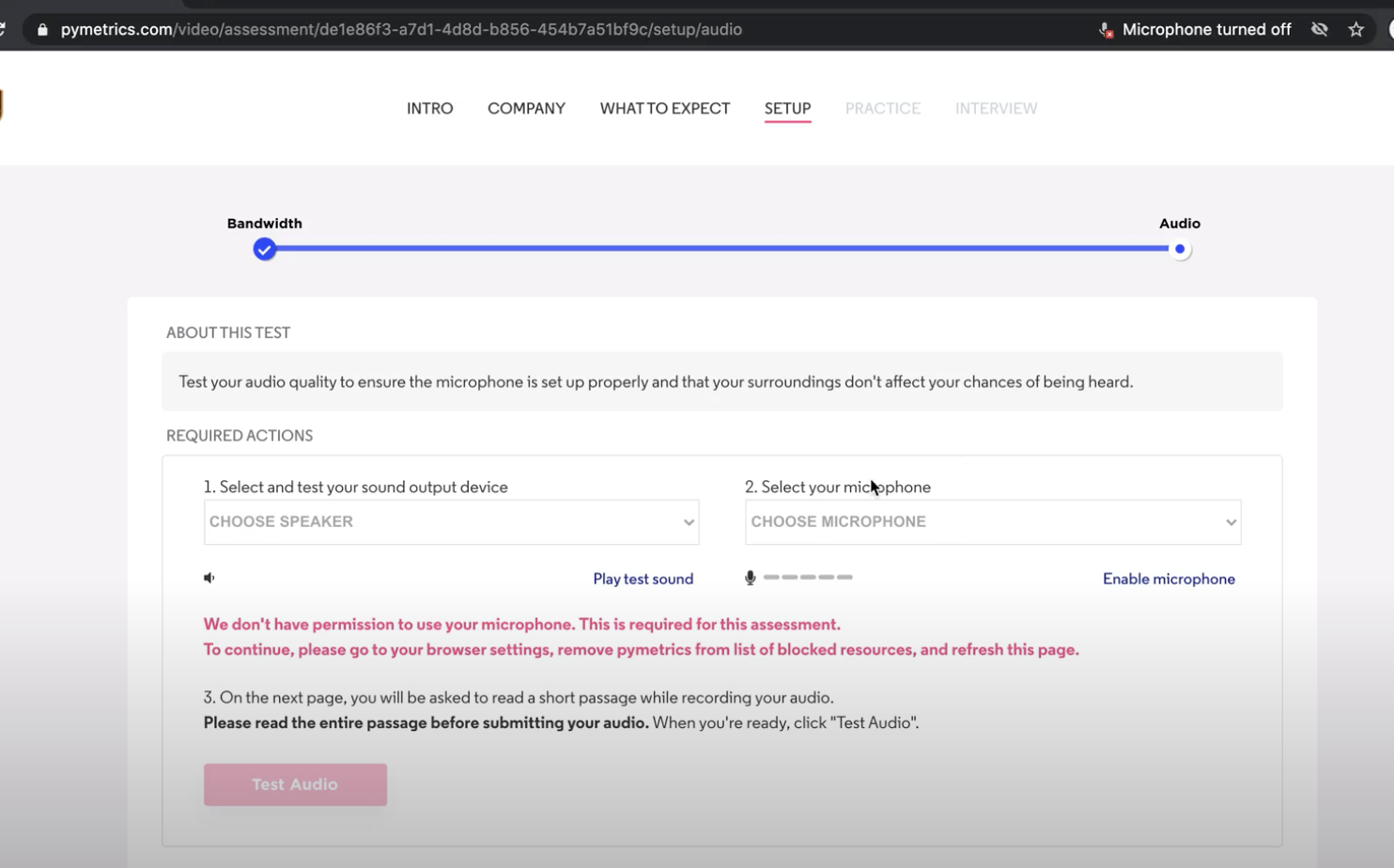Image resolution: width=1394 pixels, height=868 pixels.
Task: Open the Choose Speaker dropdown
Action: click(x=451, y=521)
